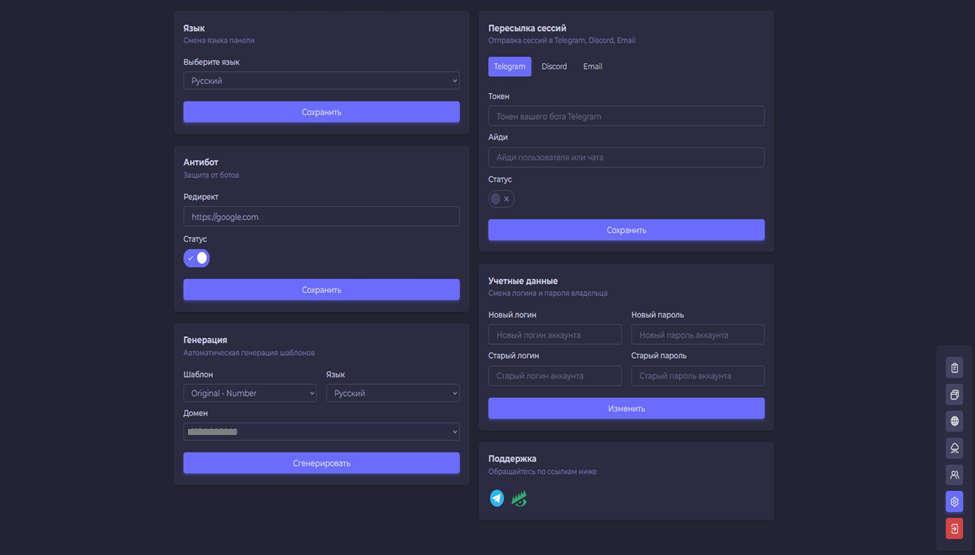The width and height of the screenshot is (975, 555).
Task: Select the cloud icon in the sidebar
Action: (954, 448)
